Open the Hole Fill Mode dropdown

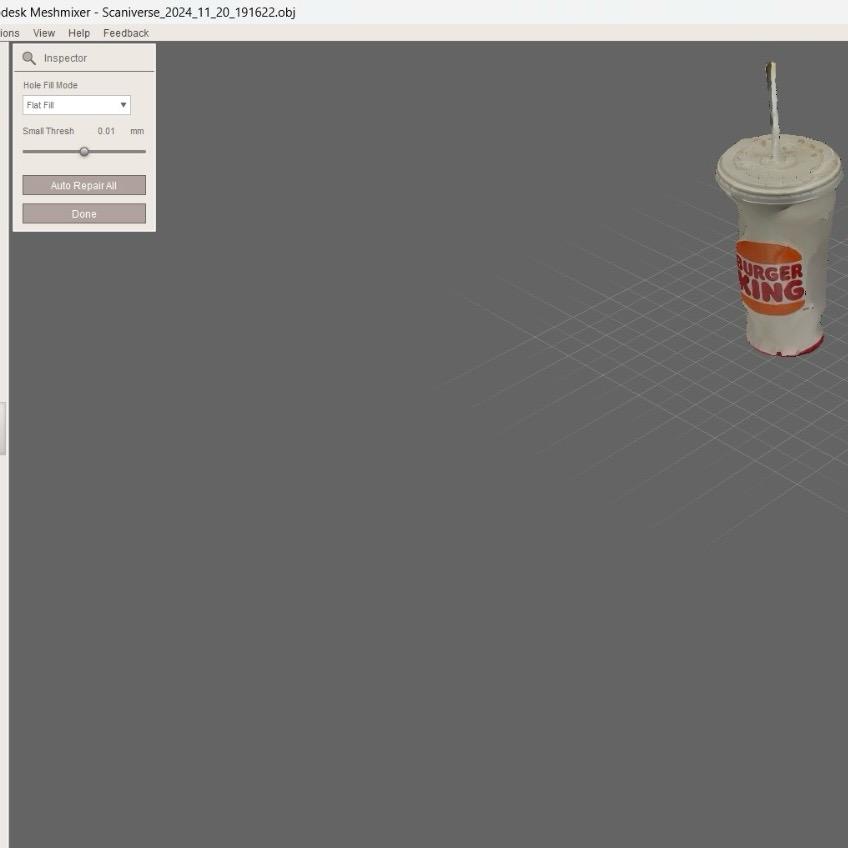(x=76, y=104)
